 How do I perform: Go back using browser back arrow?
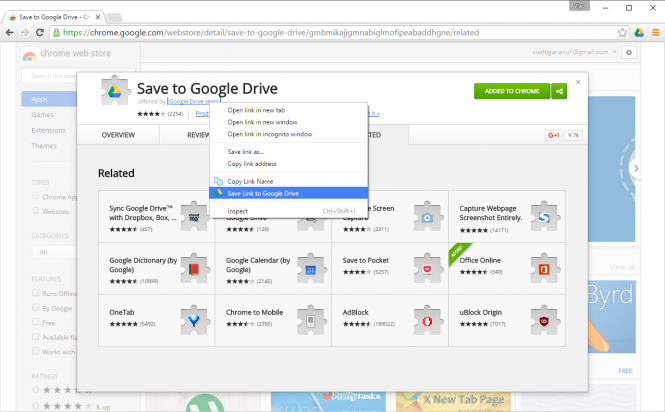(x=9, y=33)
